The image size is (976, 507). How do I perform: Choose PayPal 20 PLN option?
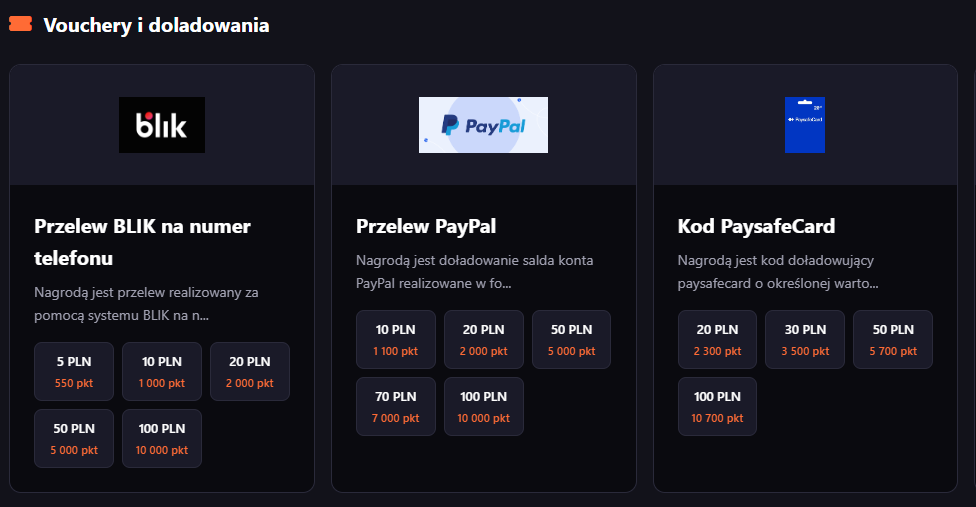(x=484, y=339)
